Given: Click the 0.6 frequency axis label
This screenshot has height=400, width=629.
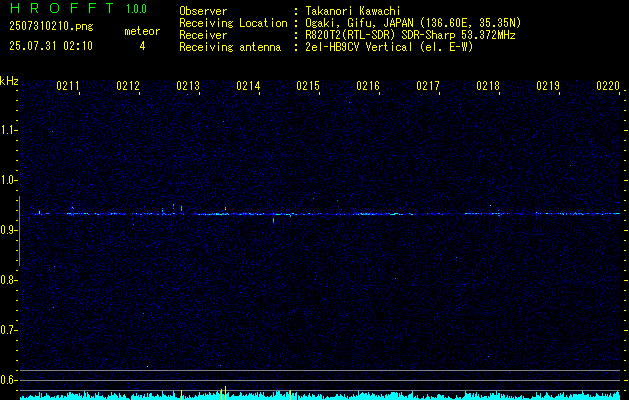Looking at the screenshot, I should coord(9,380).
